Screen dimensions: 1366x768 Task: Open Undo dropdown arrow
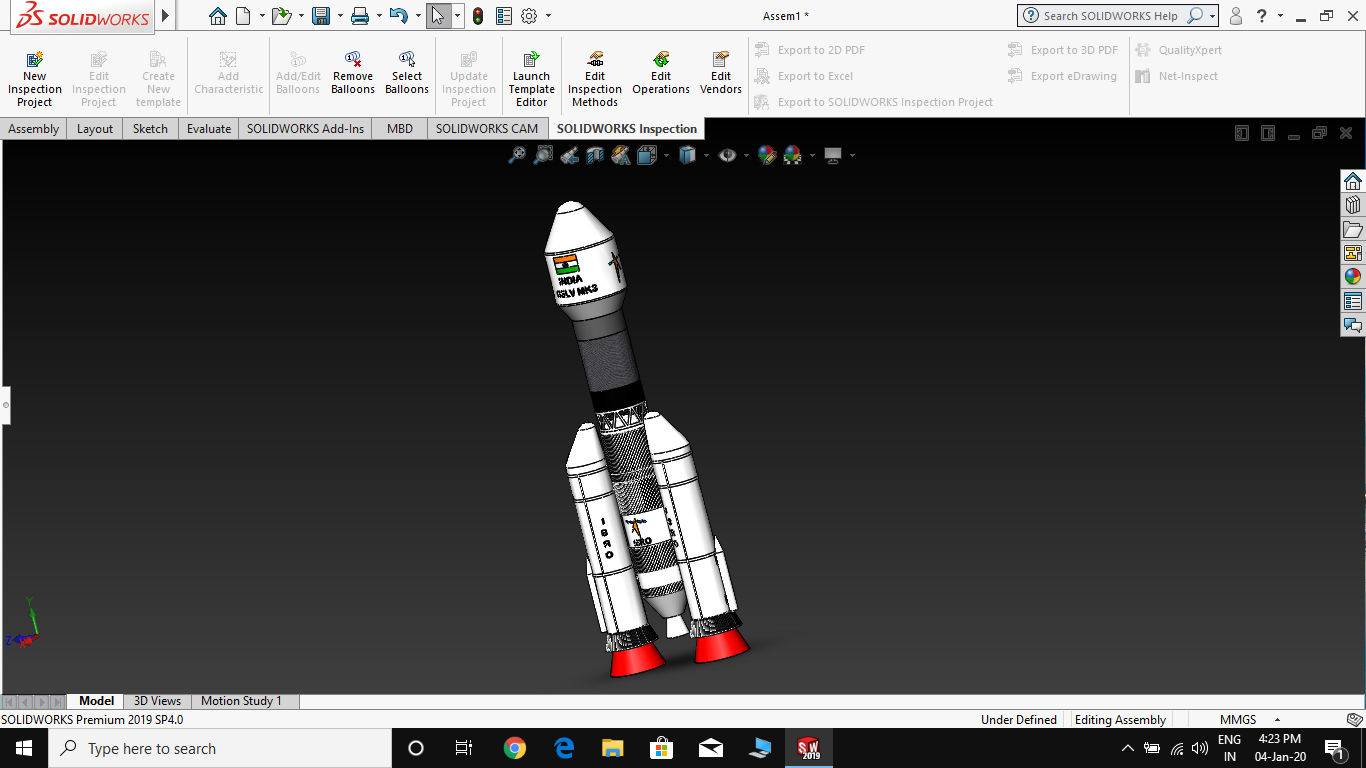418,16
